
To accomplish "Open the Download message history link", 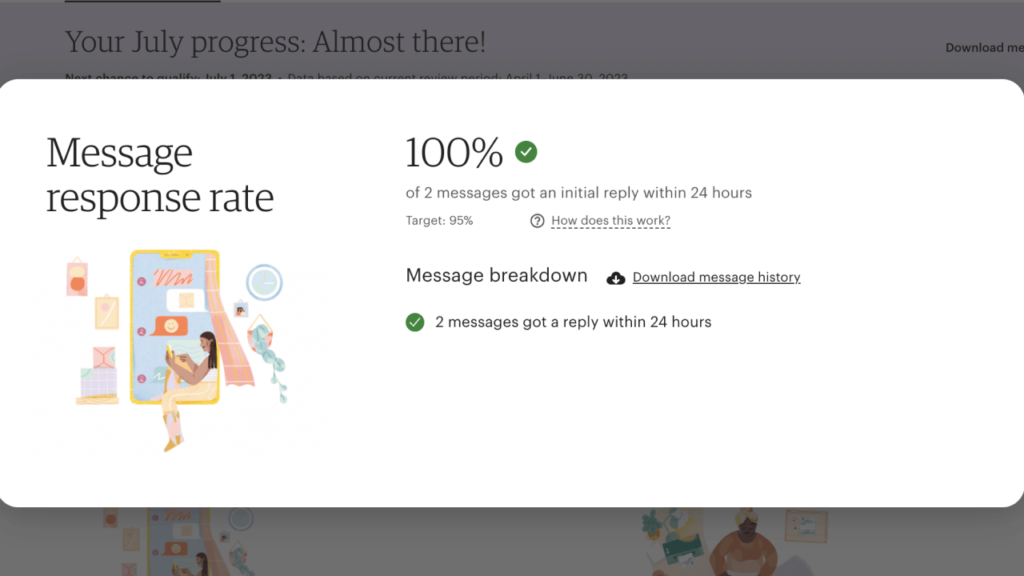I will 716,277.
